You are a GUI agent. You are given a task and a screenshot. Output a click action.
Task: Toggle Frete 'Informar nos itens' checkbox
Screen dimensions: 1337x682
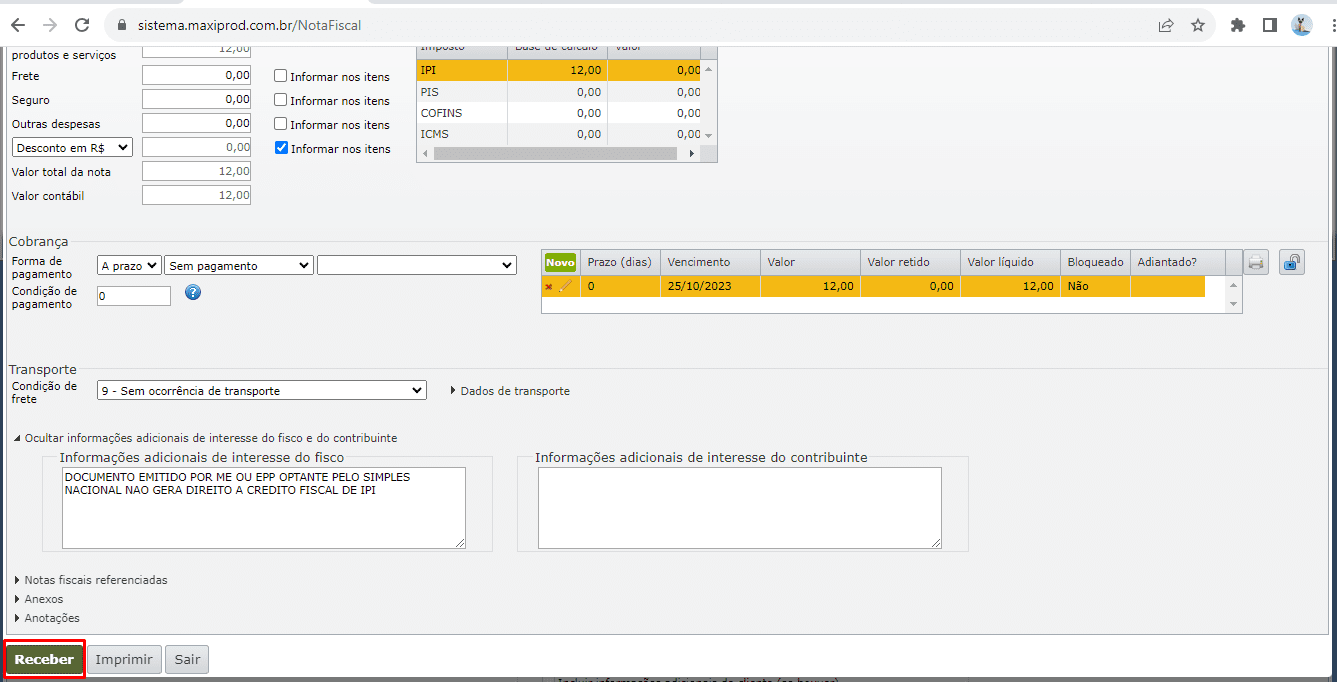click(x=281, y=76)
